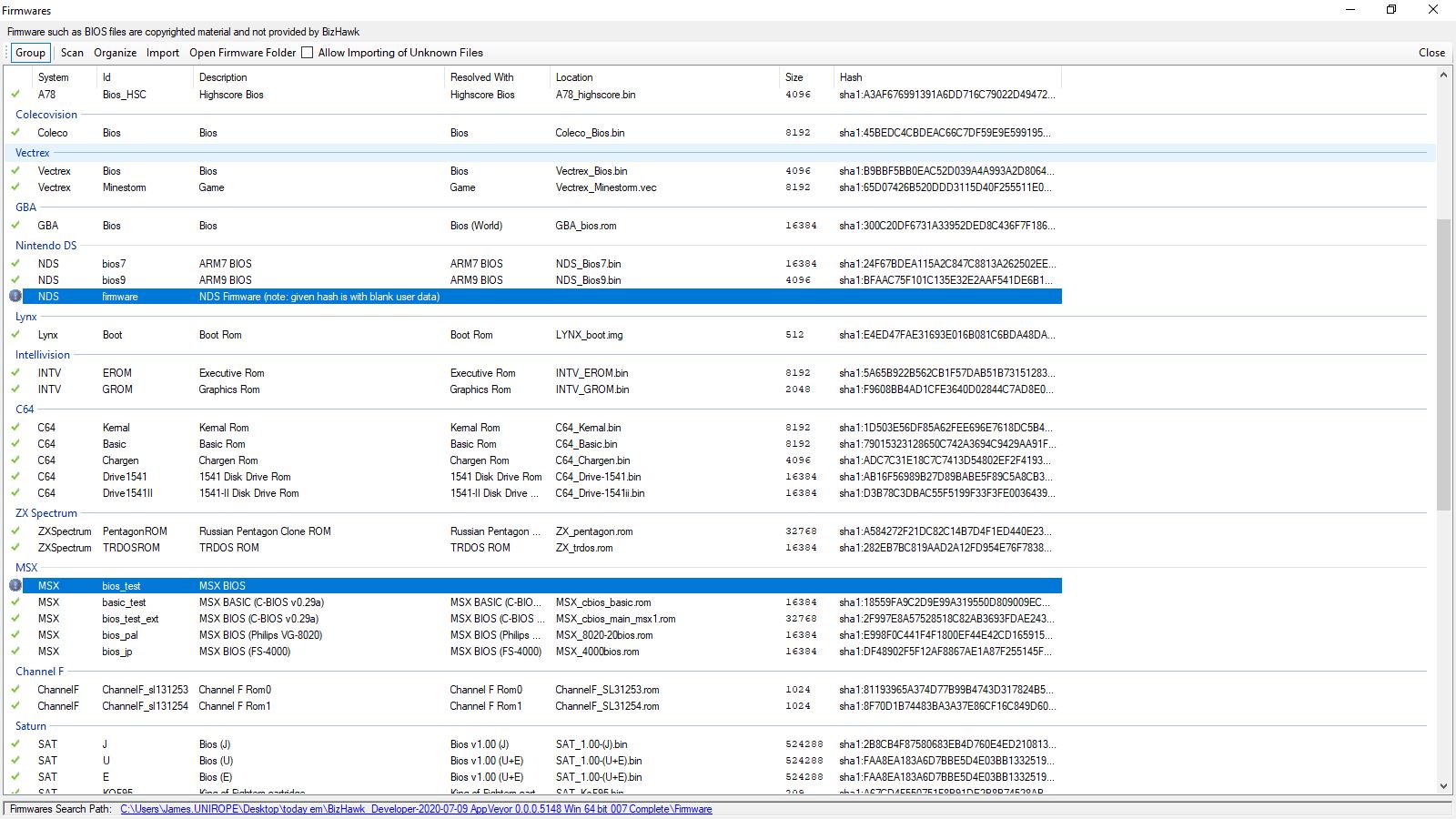Viewport: 1456px width, 819px height.
Task: Select the Intellivision group header
Action: tap(43, 355)
